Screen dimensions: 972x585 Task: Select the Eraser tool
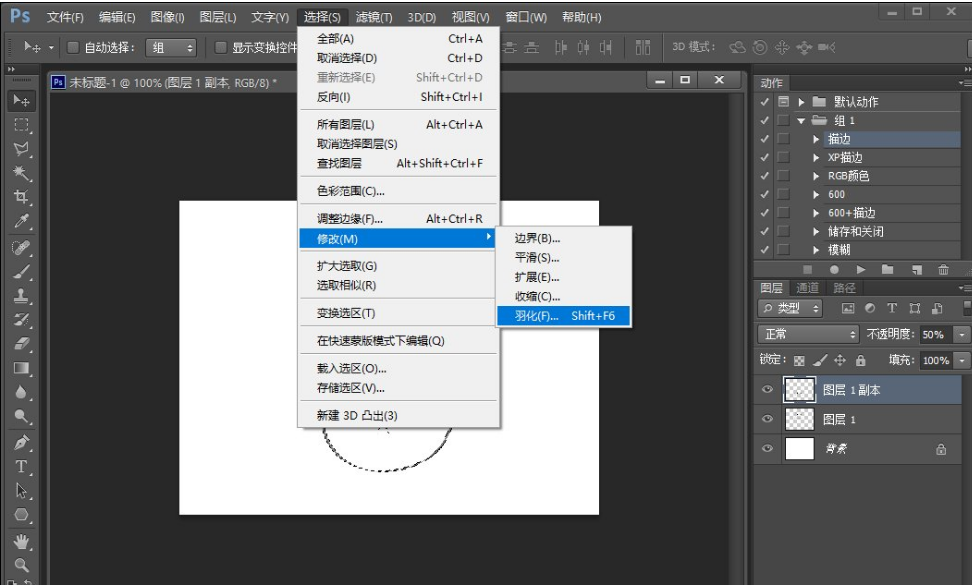21,344
